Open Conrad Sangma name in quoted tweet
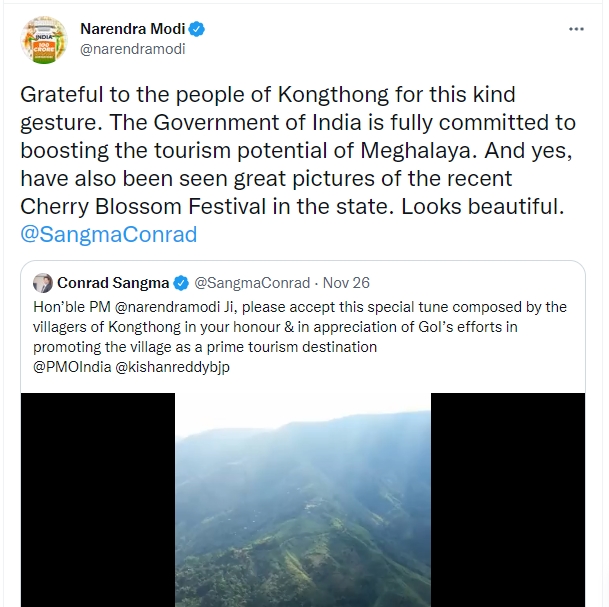 (x=114, y=283)
